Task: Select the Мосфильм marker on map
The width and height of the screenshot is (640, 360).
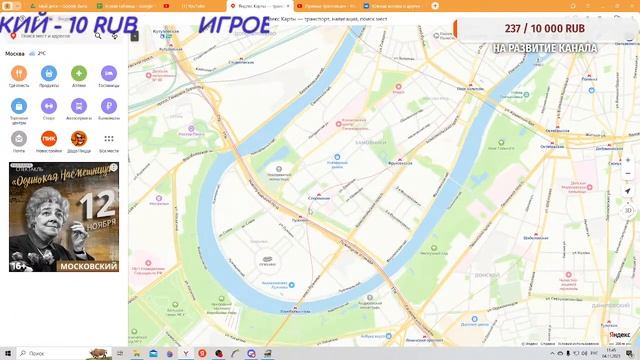Action: click(x=159, y=198)
